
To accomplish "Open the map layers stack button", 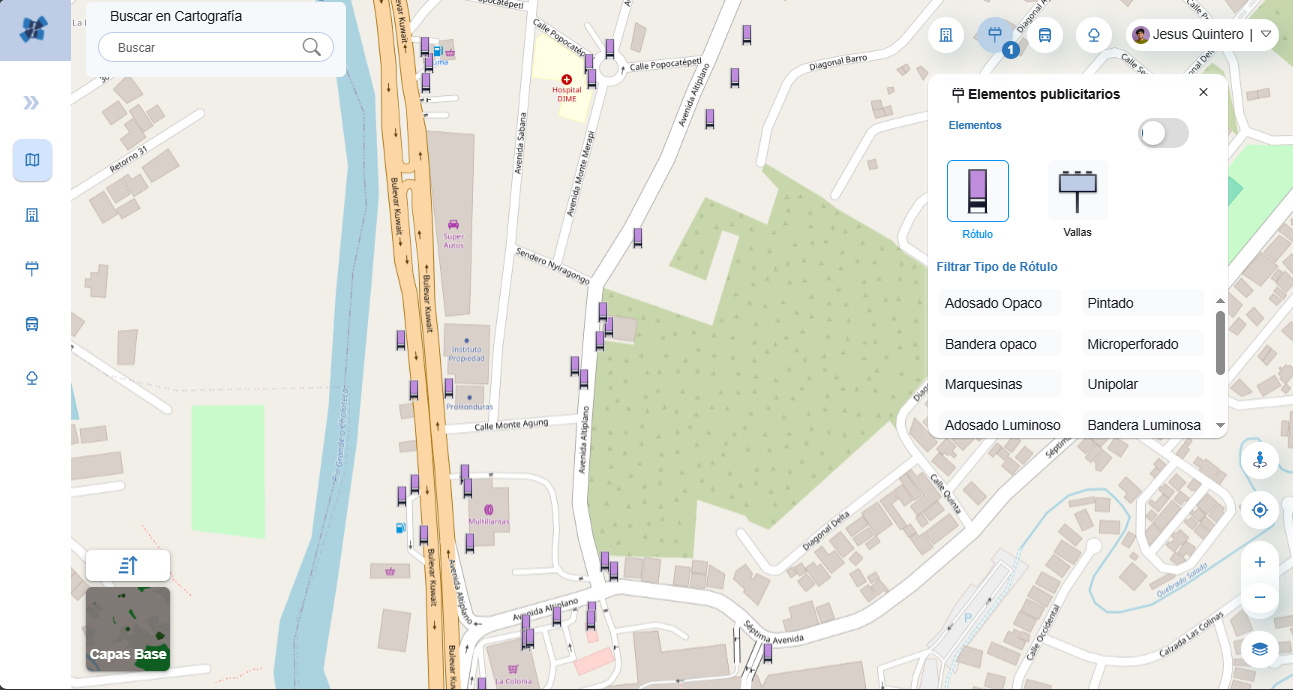I will (x=1259, y=649).
